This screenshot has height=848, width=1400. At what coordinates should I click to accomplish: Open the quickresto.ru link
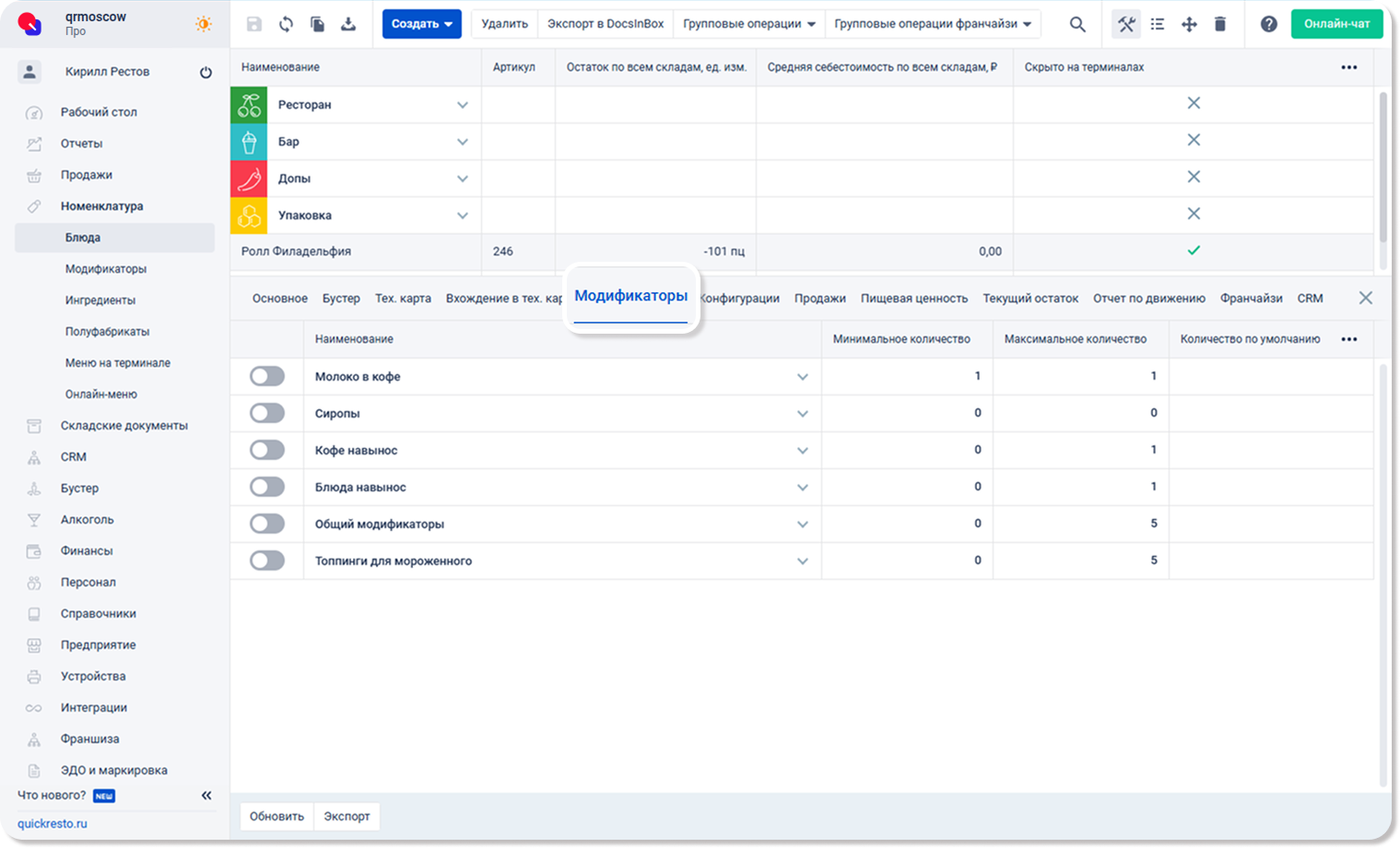pos(53,824)
